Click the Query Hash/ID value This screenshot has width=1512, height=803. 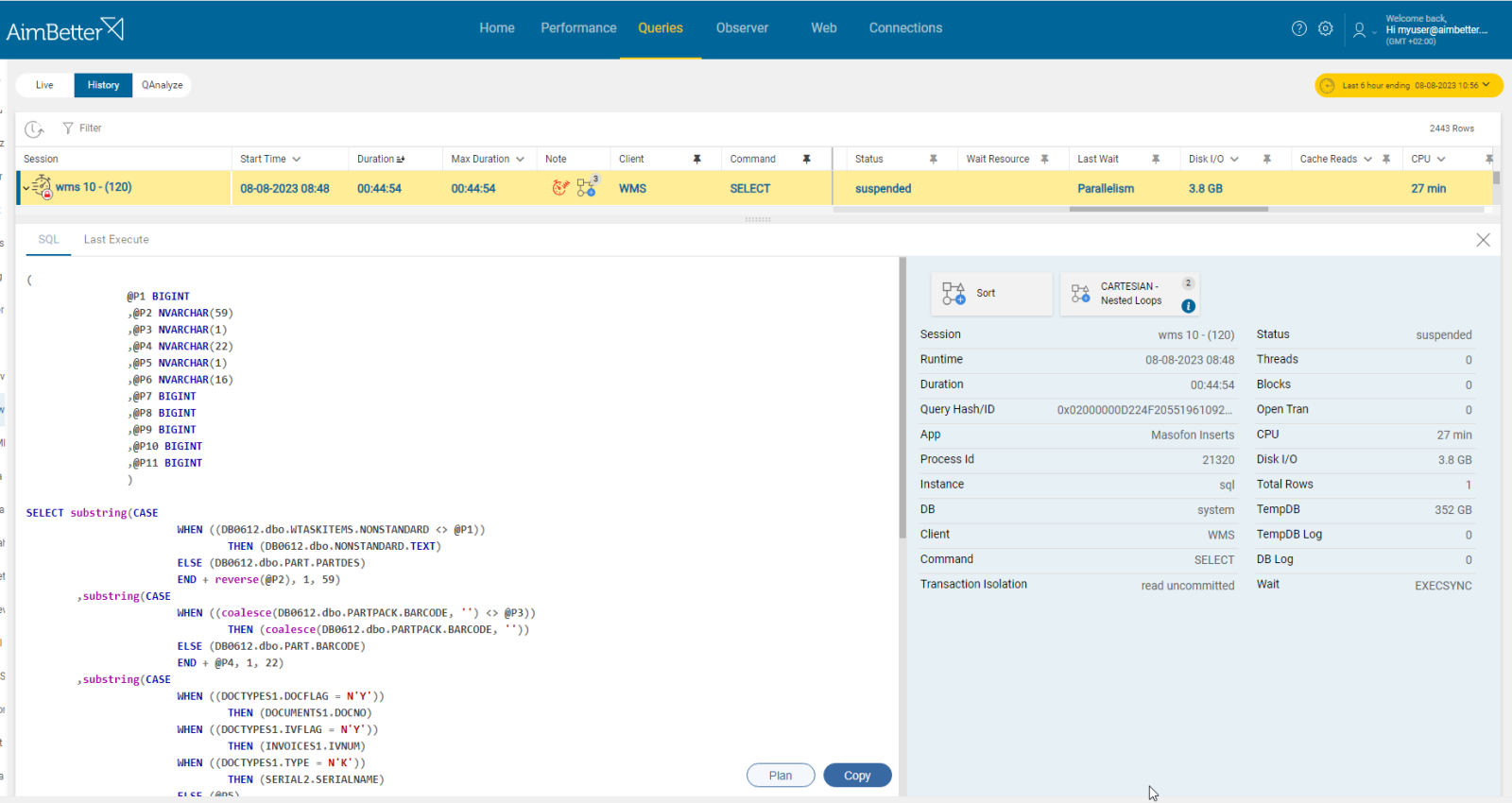(x=1145, y=410)
